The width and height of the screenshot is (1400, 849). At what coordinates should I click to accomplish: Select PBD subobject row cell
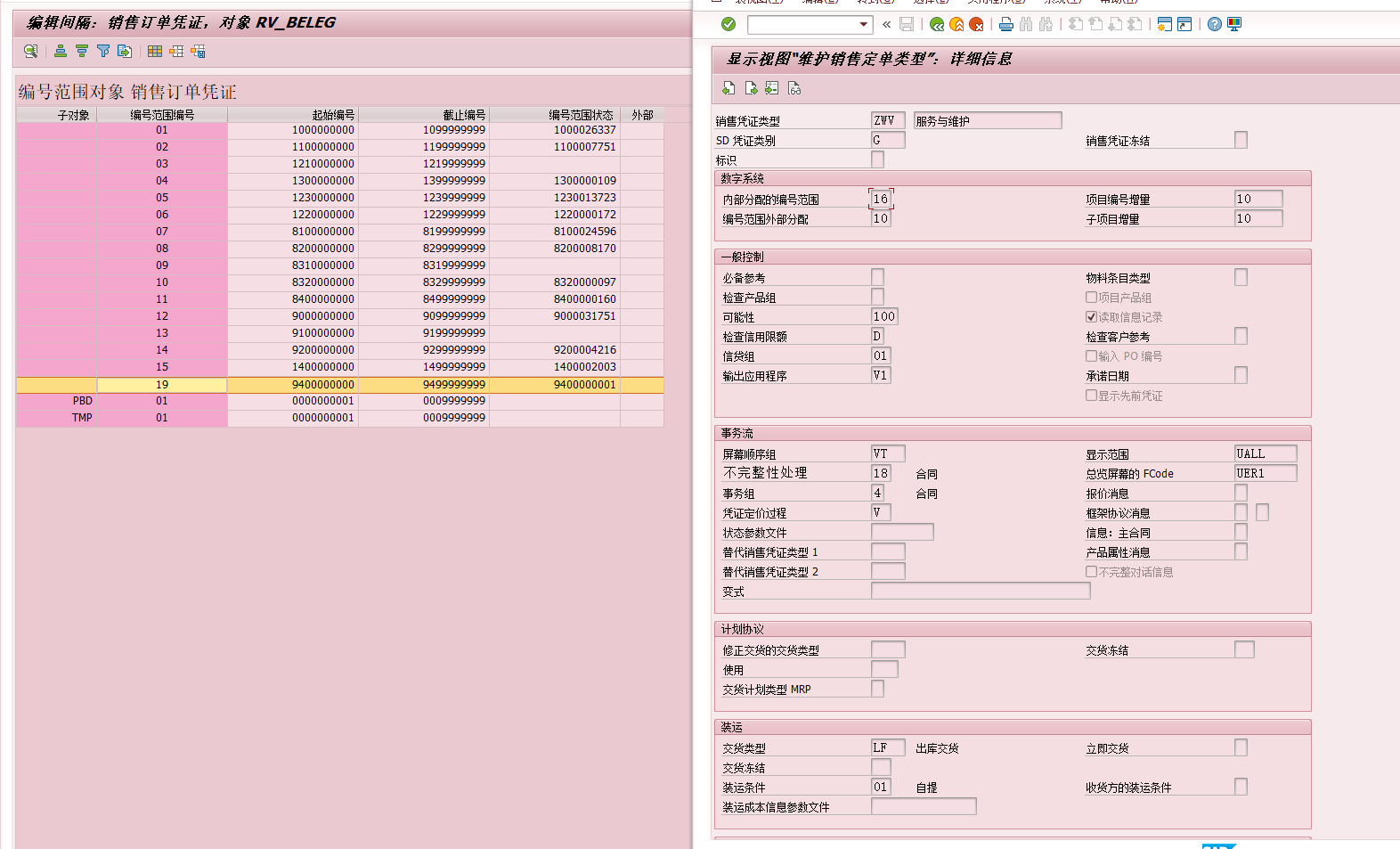click(57, 401)
